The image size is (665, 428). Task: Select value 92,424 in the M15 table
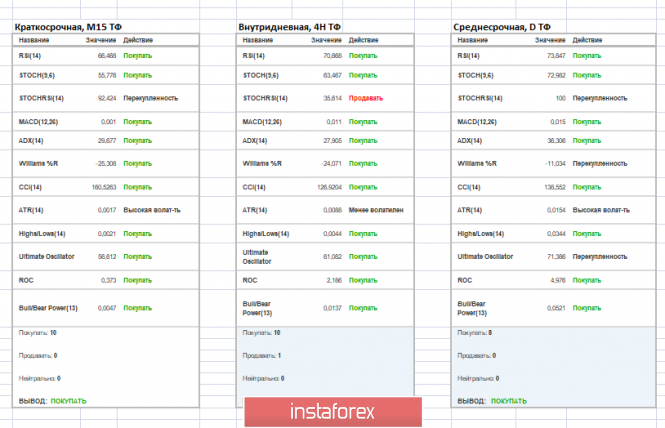(107, 98)
